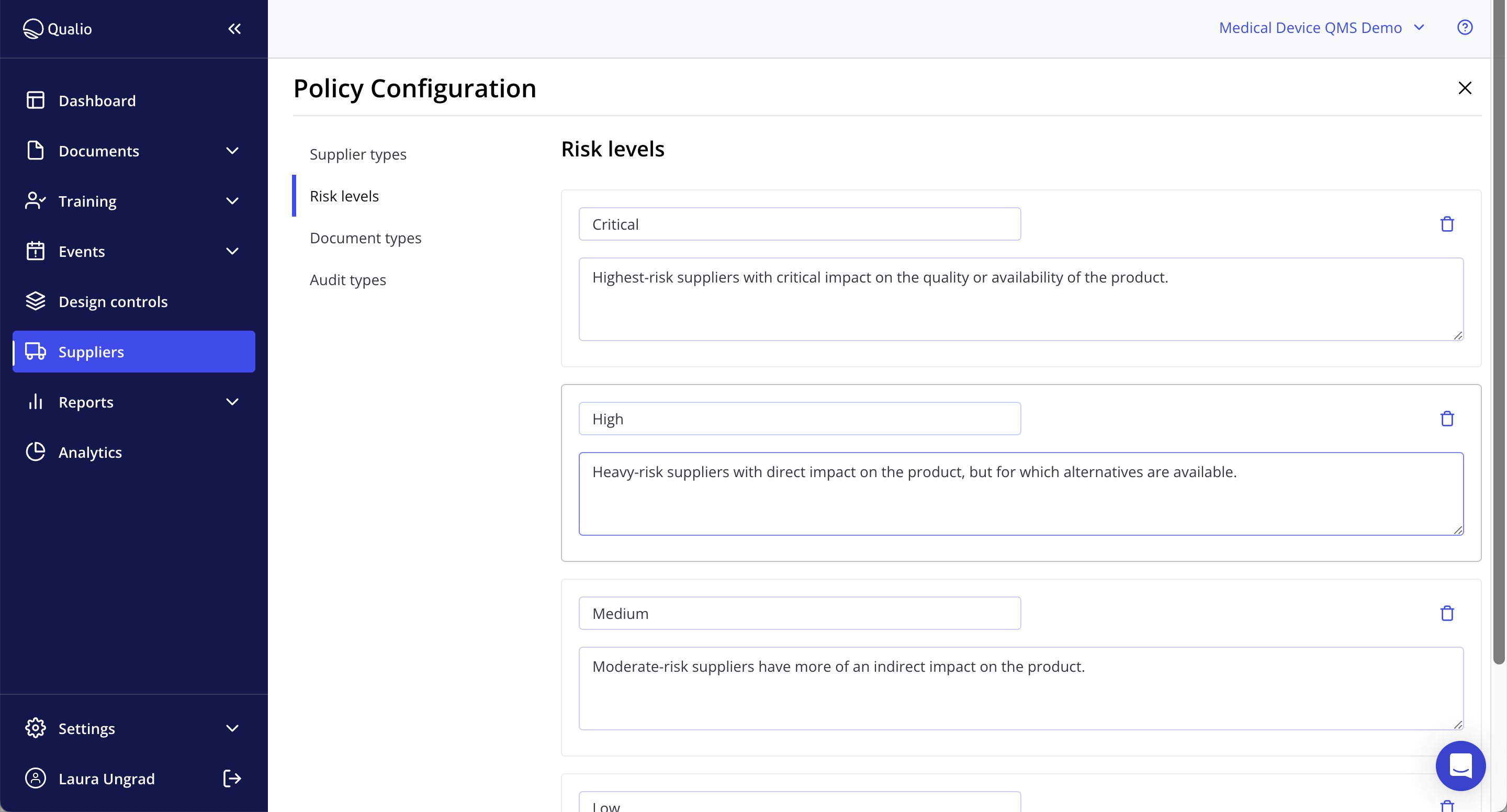This screenshot has width=1507, height=812.
Task: Expand the Reports section
Action: [232, 402]
